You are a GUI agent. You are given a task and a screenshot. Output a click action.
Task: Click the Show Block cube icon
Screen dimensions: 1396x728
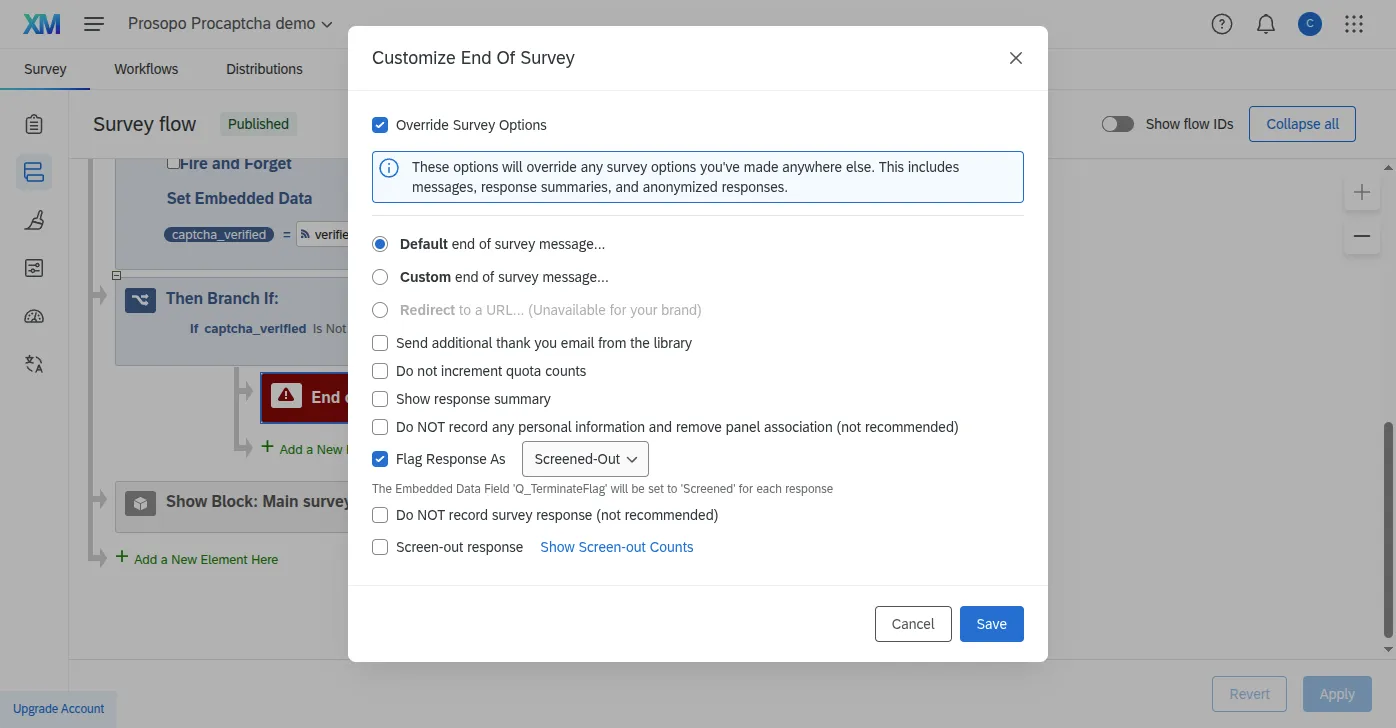click(x=141, y=504)
